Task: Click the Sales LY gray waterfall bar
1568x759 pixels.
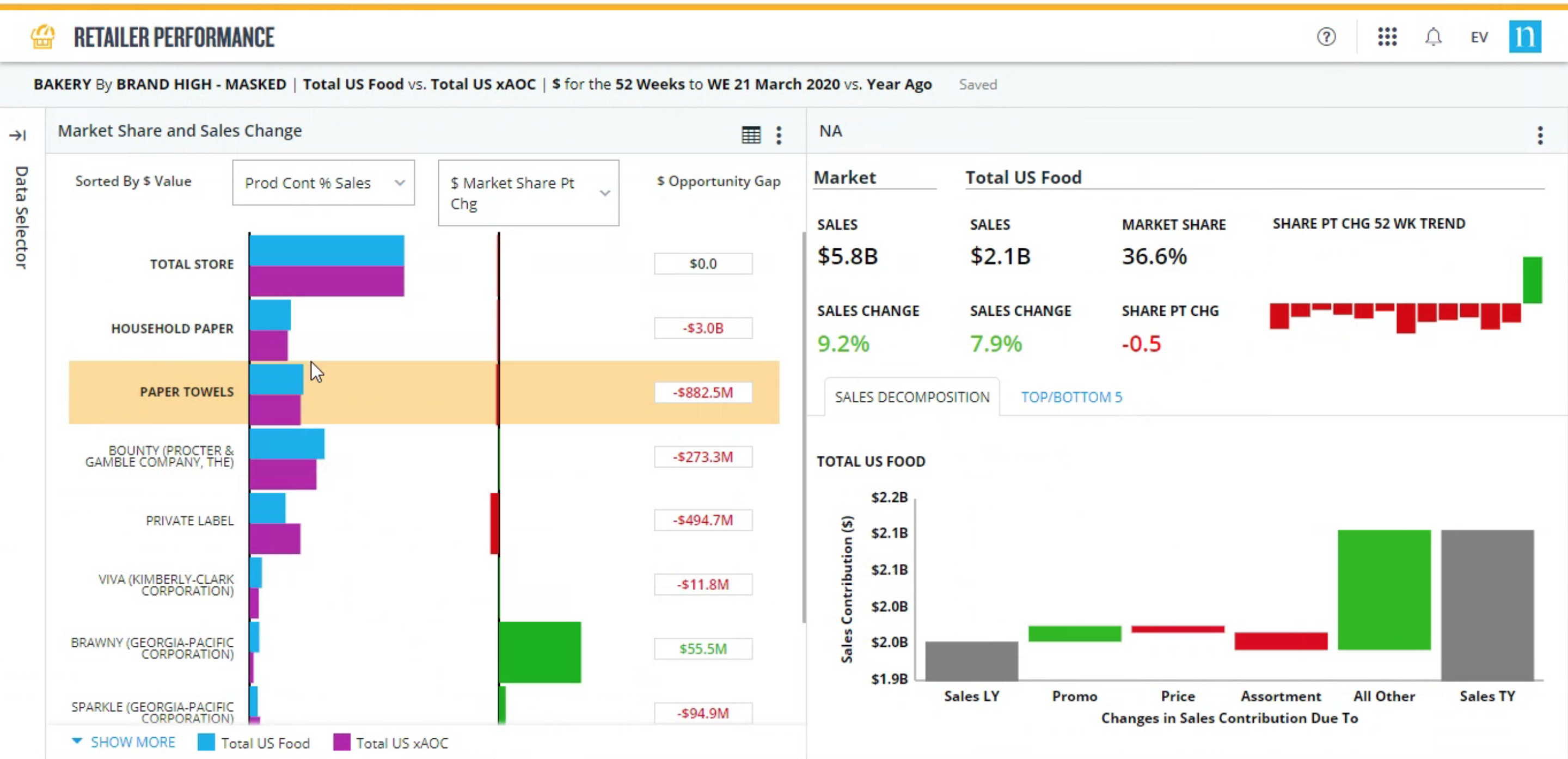Action: (971, 661)
